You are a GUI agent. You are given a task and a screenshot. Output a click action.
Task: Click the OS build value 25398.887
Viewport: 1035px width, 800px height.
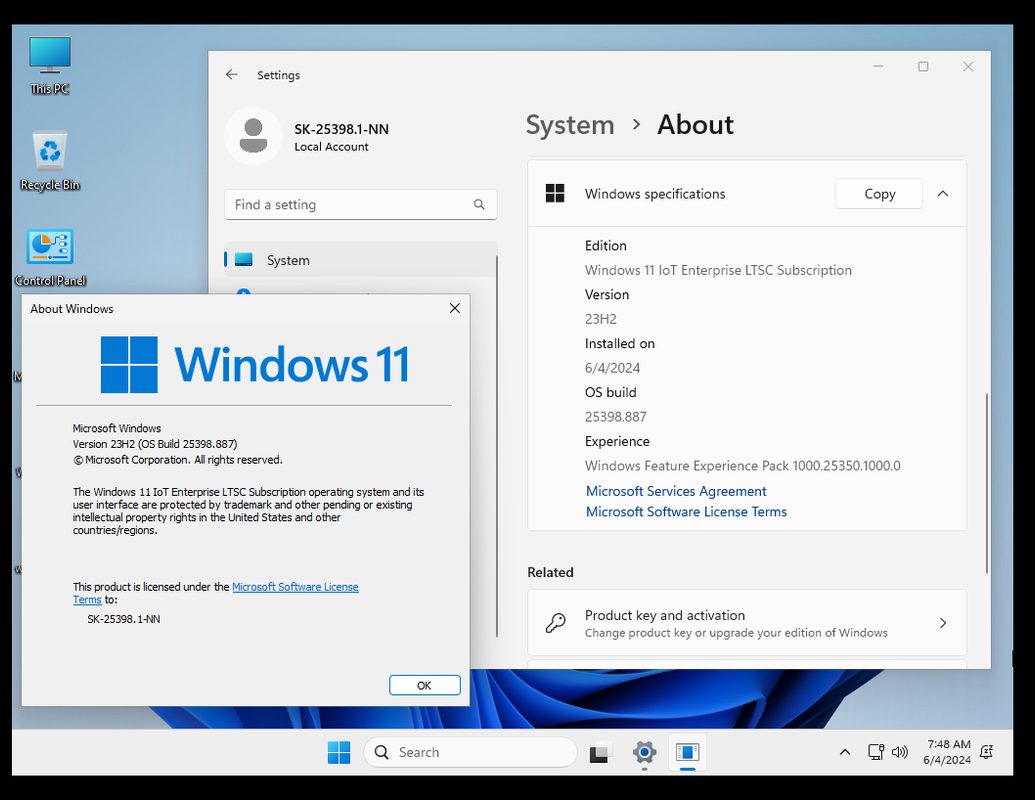[x=615, y=417]
